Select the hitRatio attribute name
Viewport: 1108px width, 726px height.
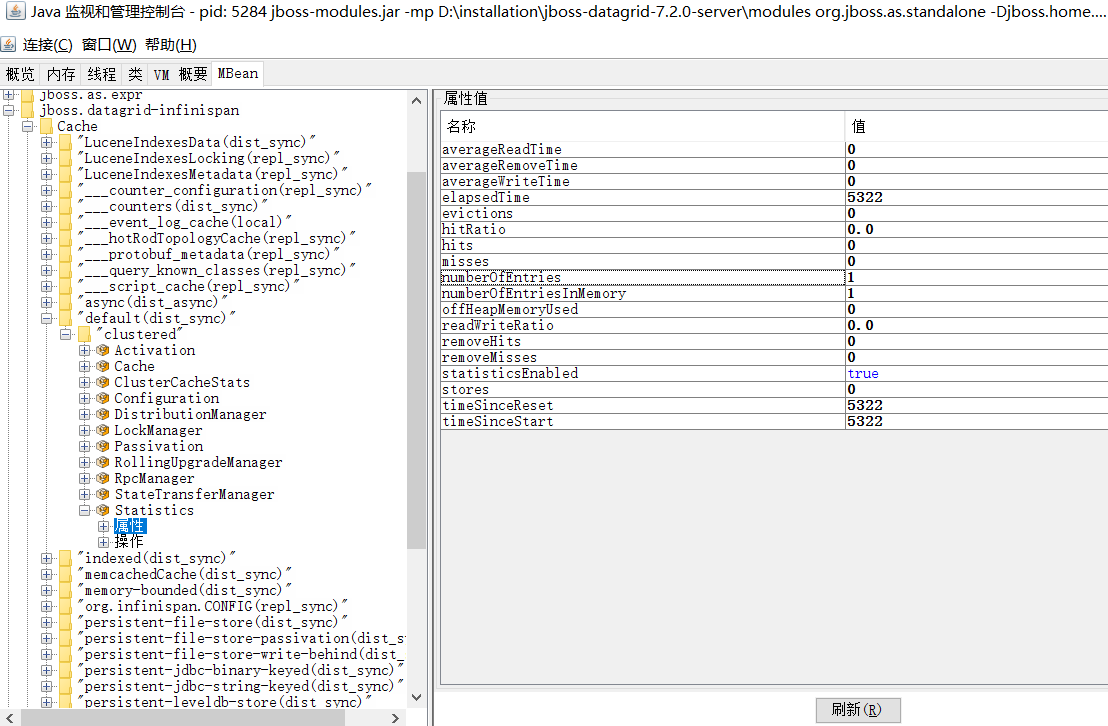point(474,230)
